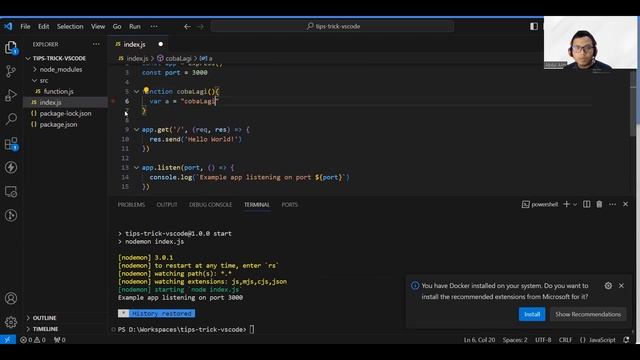This screenshot has height=360, width=640.
Task: Click the remote window status icon
Action: click(8, 340)
